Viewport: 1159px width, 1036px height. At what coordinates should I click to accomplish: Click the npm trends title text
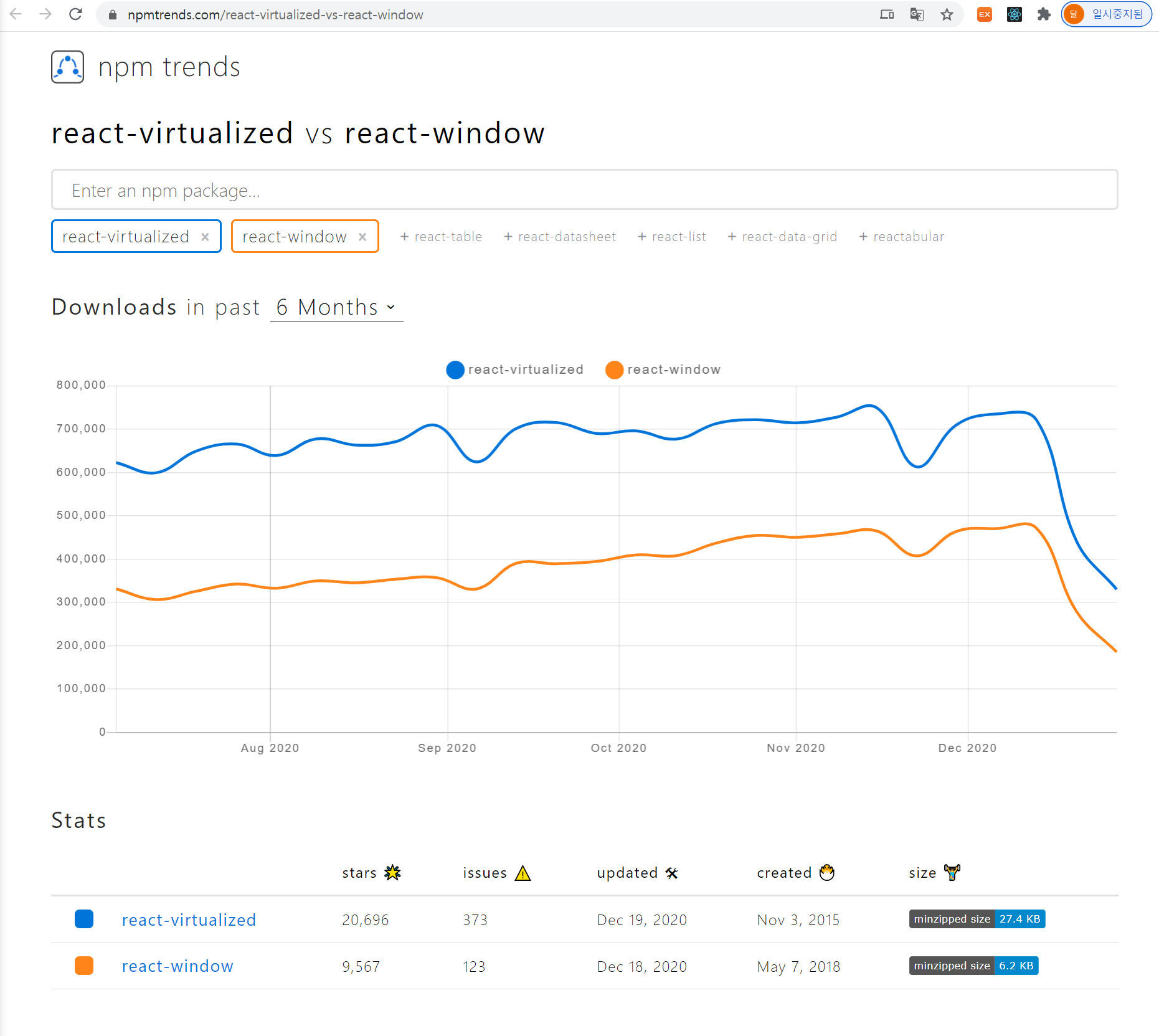click(169, 67)
